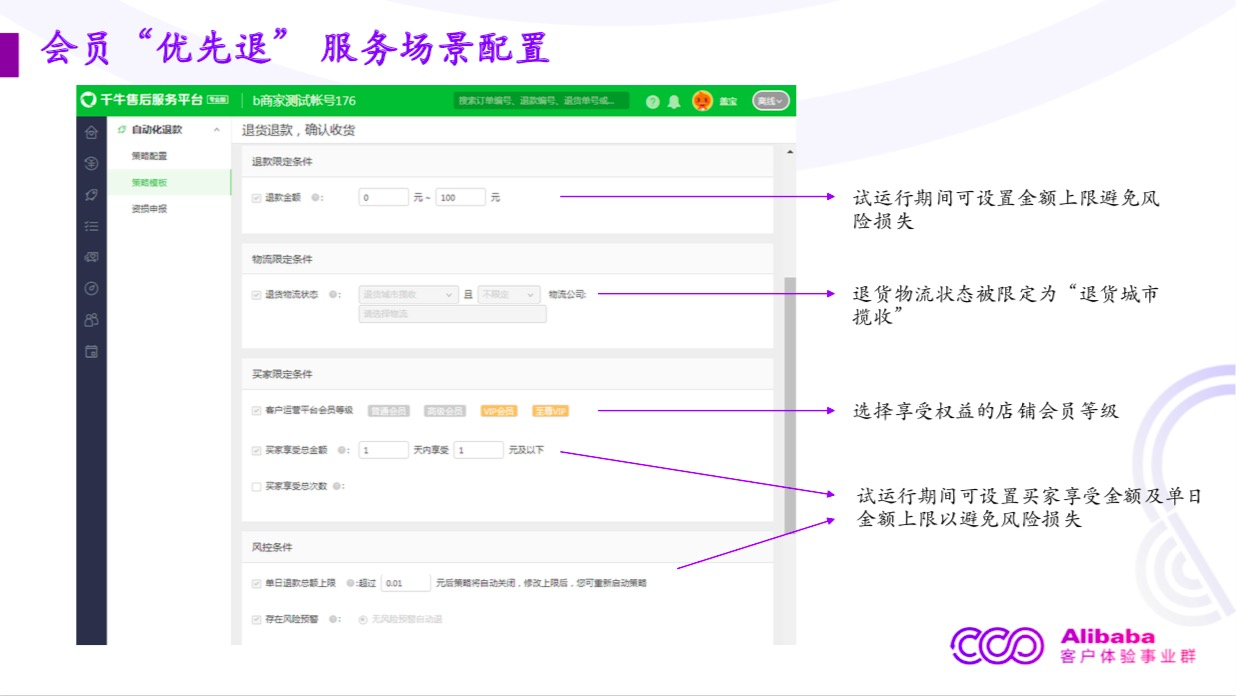The image size is (1236, 696).
Task: Click the ticket icon in the dark sidebar
Action: 91,257
